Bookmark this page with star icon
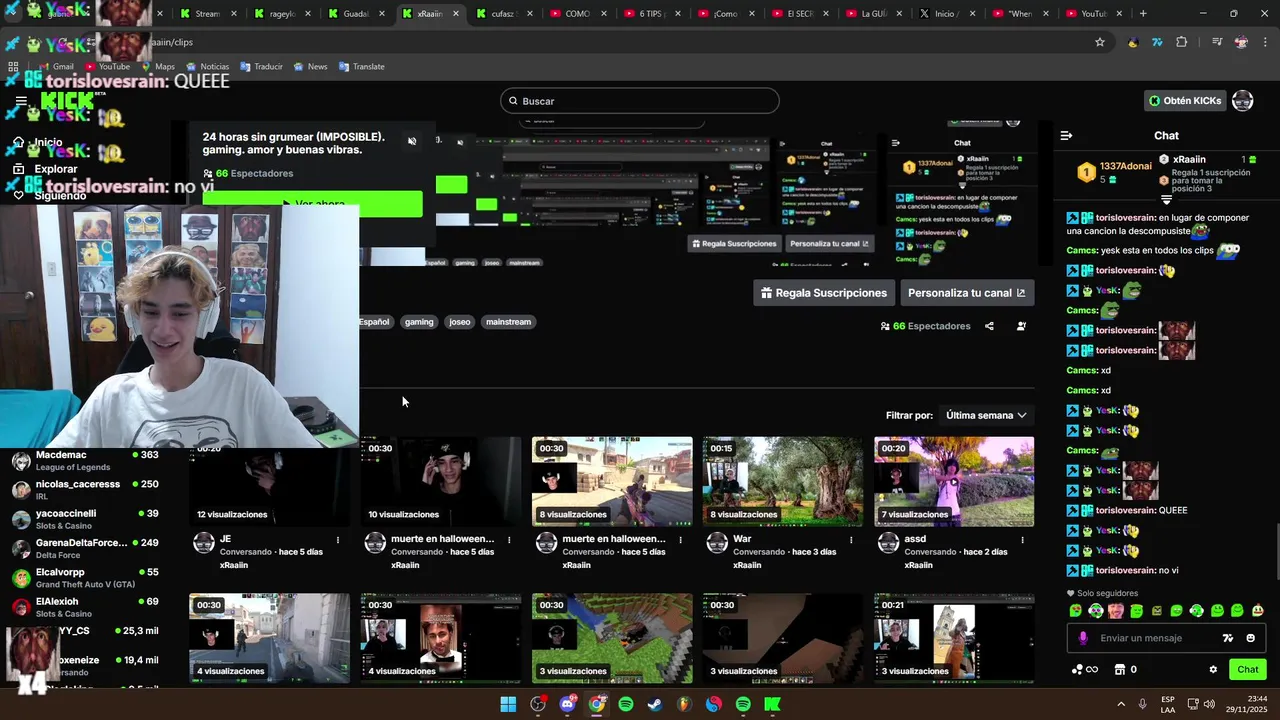1280x720 pixels. point(1100,42)
